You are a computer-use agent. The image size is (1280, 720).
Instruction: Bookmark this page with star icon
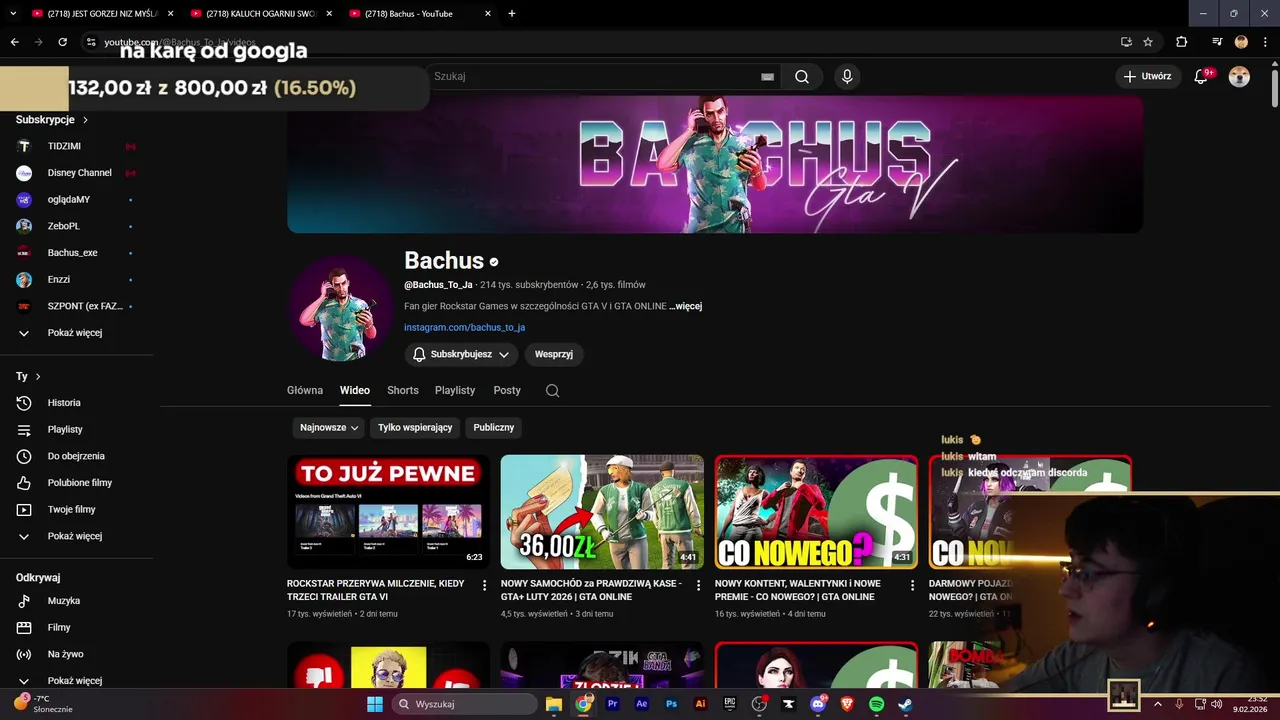pyautogui.click(x=1148, y=42)
